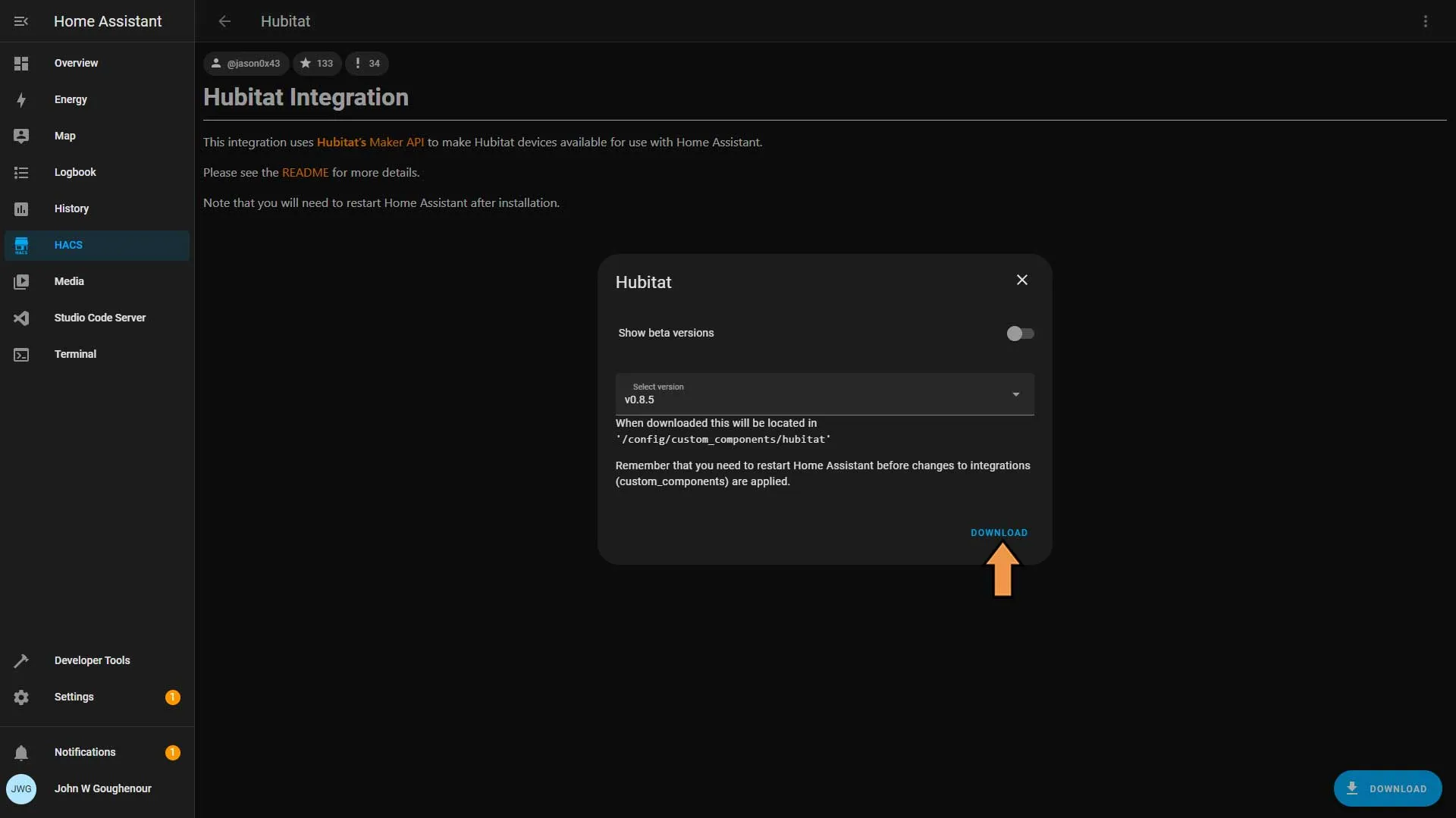Open Terminal in the sidebar
The height and width of the screenshot is (818, 1456).
tap(97, 355)
